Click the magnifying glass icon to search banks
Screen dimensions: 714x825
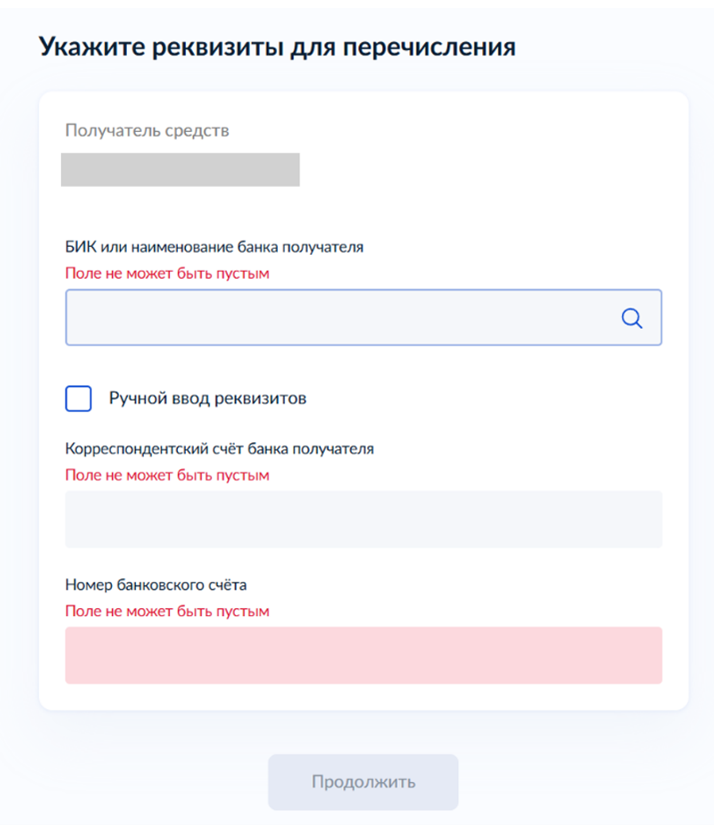tap(632, 318)
